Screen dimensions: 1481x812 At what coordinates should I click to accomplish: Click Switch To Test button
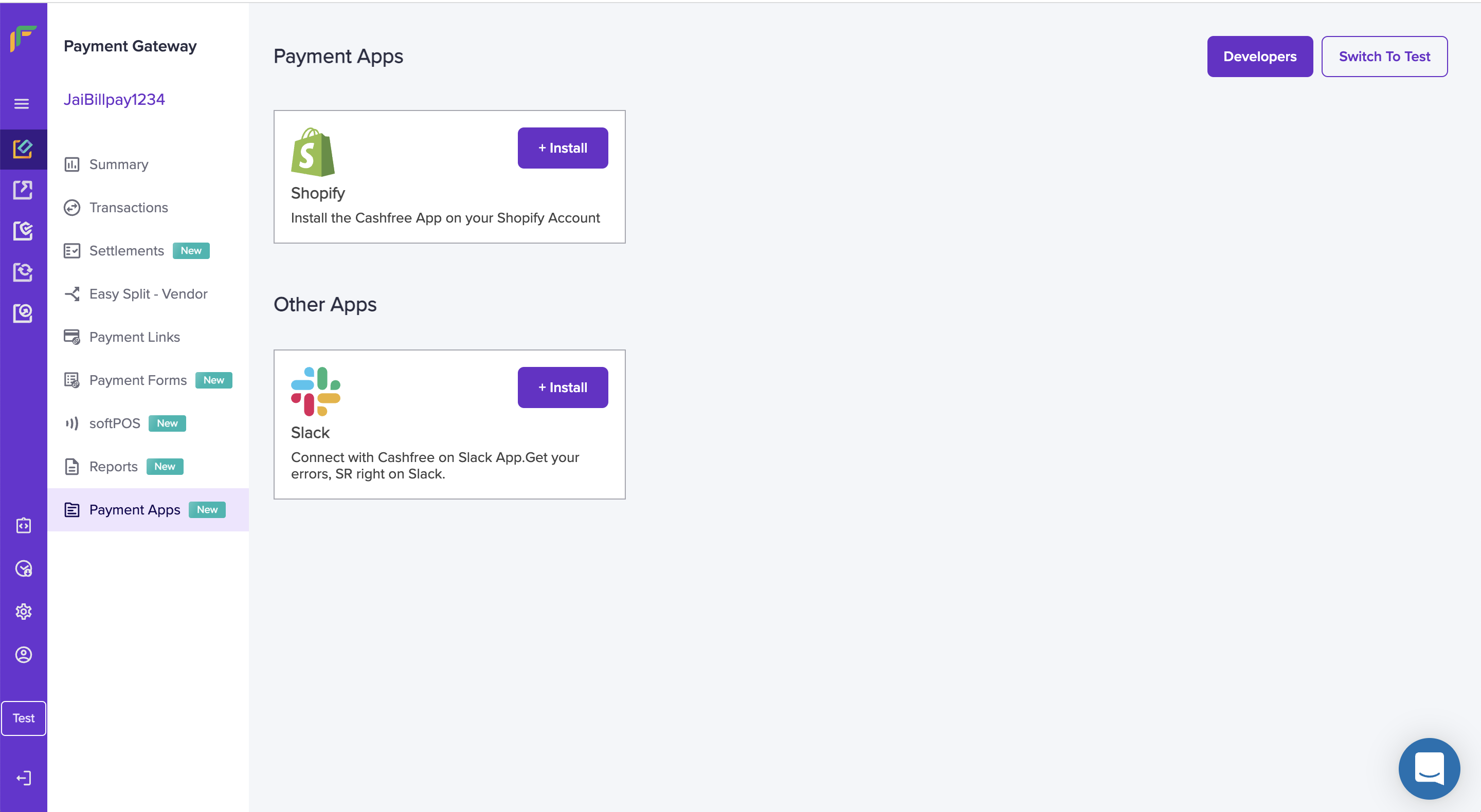click(x=1384, y=57)
